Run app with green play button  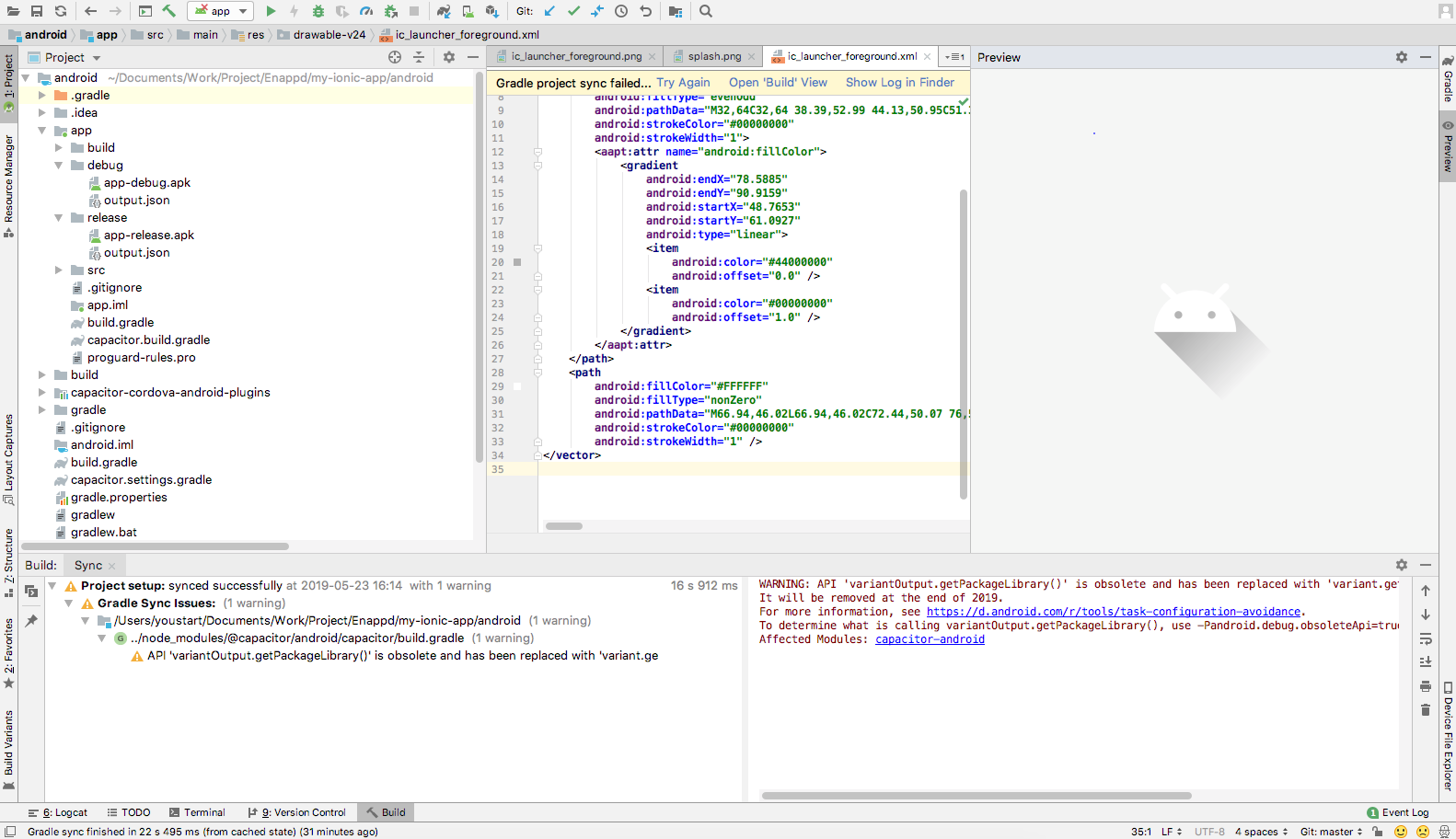(x=271, y=11)
